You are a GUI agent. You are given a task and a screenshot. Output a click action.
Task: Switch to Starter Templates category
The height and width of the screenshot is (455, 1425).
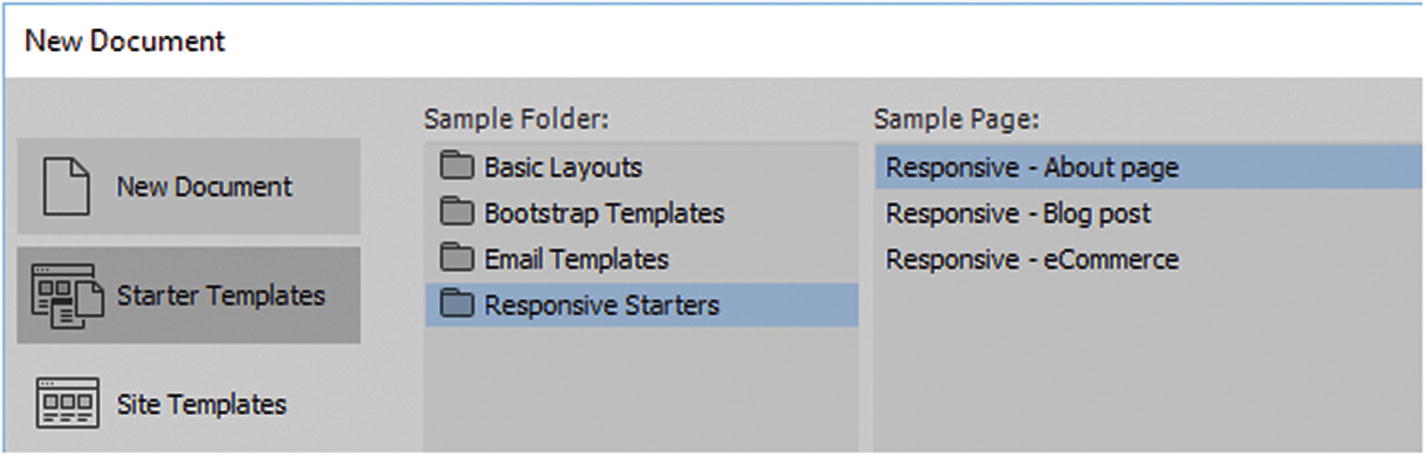[x=220, y=296]
